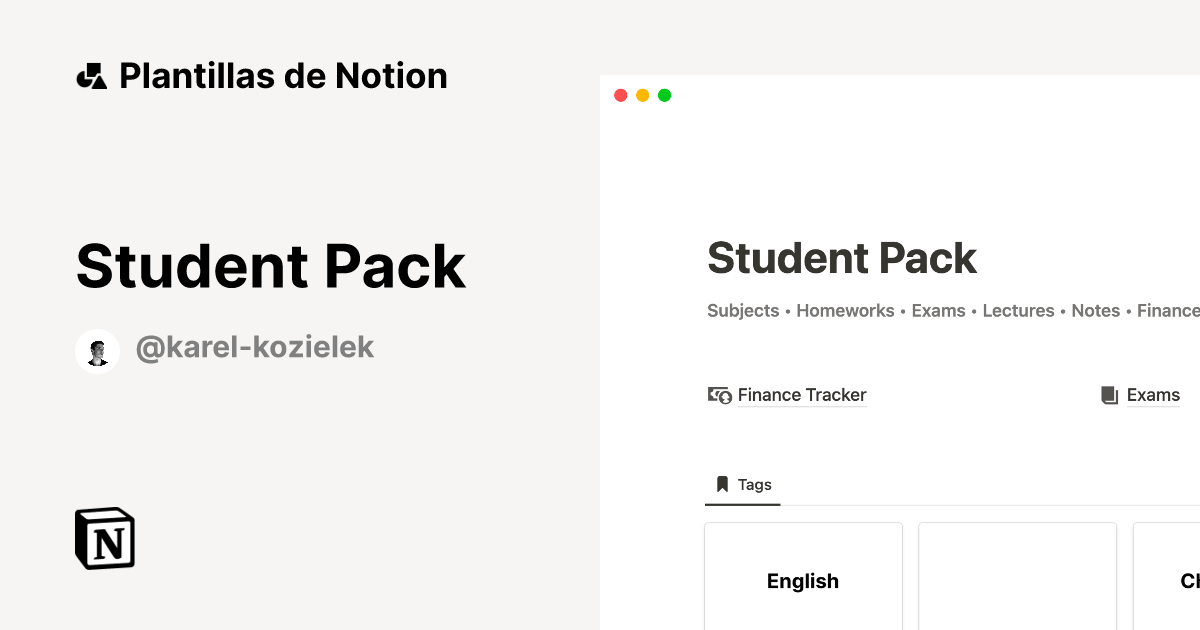This screenshot has width=1200, height=630.
Task: Select the Tags tab
Action: (x=743, y=484)
